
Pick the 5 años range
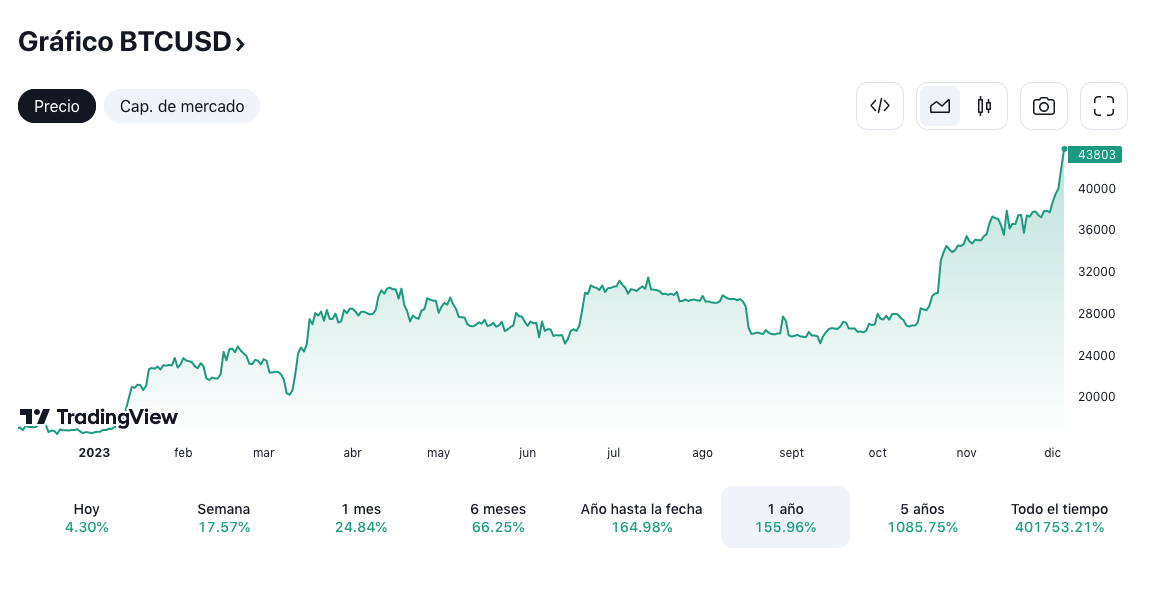pos(923,518)
